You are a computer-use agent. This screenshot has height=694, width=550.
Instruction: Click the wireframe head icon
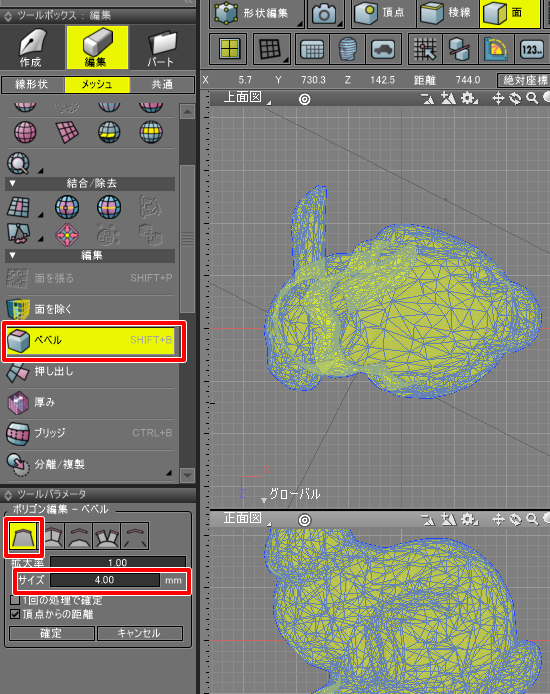pos(348,49)
